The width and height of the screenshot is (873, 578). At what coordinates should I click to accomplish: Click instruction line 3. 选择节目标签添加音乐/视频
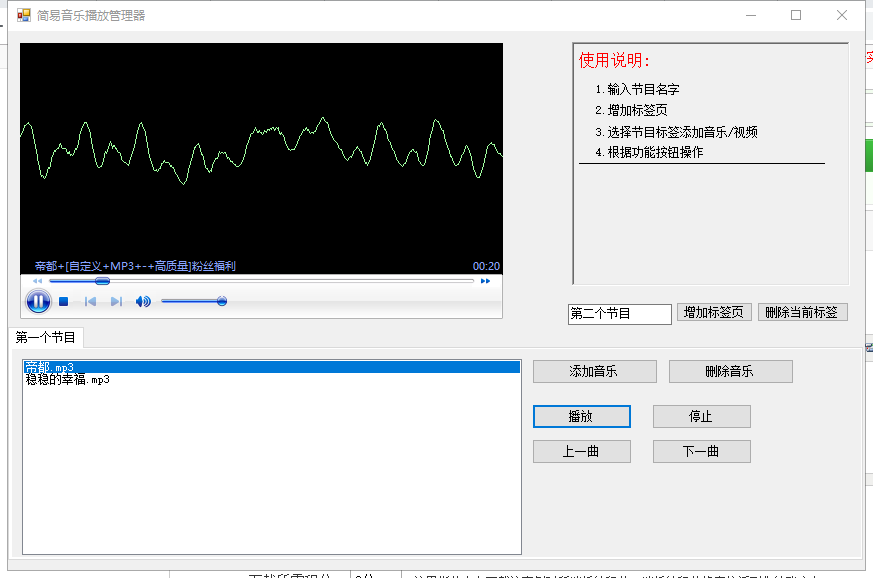click(676, 132)
